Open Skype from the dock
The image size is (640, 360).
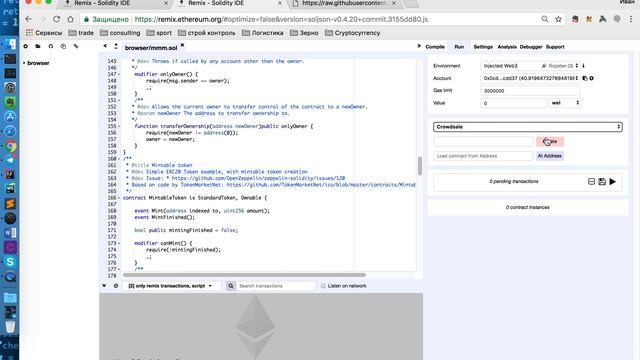point(10,262)
